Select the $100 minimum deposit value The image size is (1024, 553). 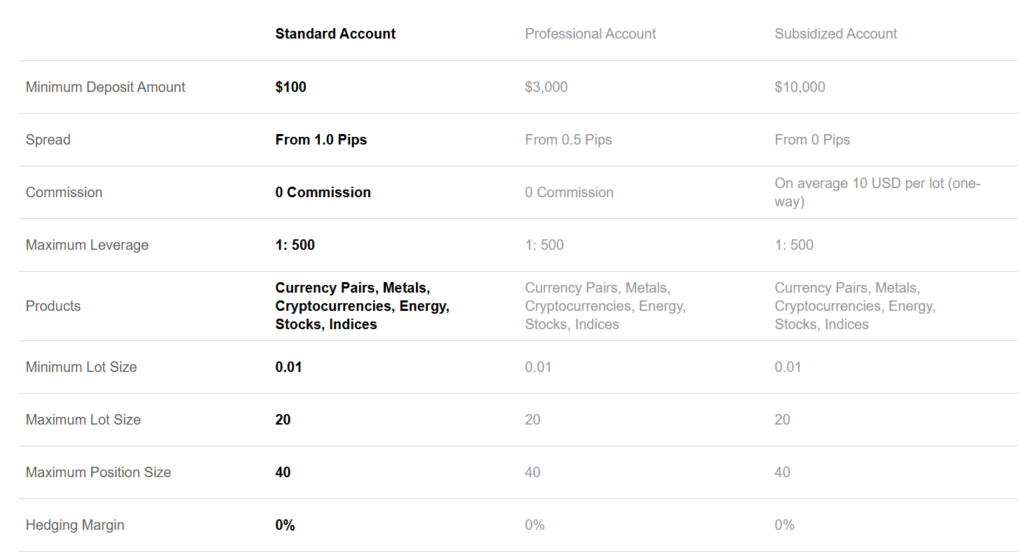pos(291,87)
